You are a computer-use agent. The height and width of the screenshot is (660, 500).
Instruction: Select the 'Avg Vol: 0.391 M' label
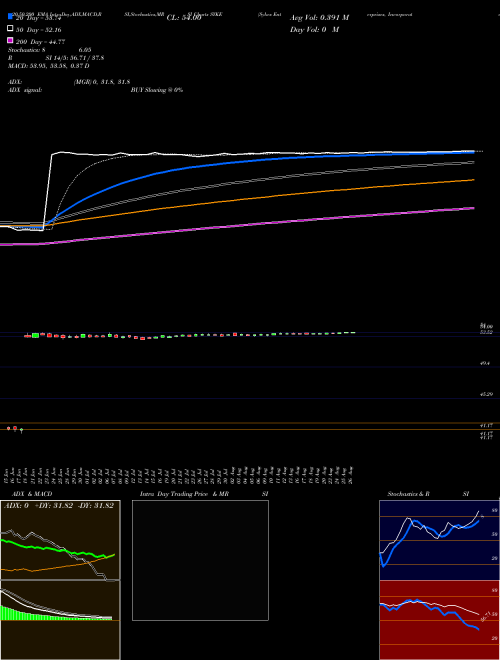point(319,18)
